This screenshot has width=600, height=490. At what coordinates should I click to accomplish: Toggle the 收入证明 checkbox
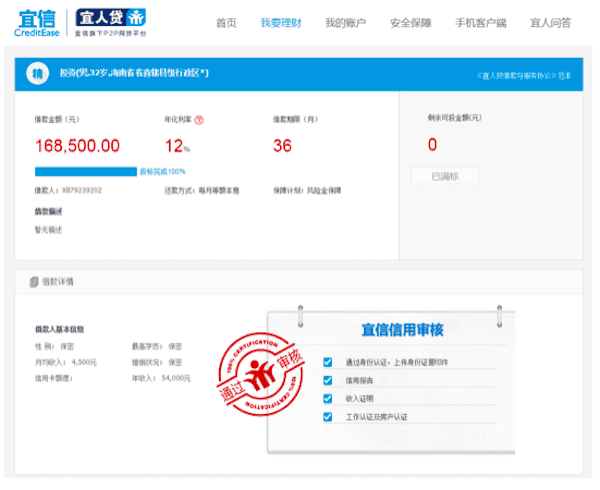(x=328, y=398)
